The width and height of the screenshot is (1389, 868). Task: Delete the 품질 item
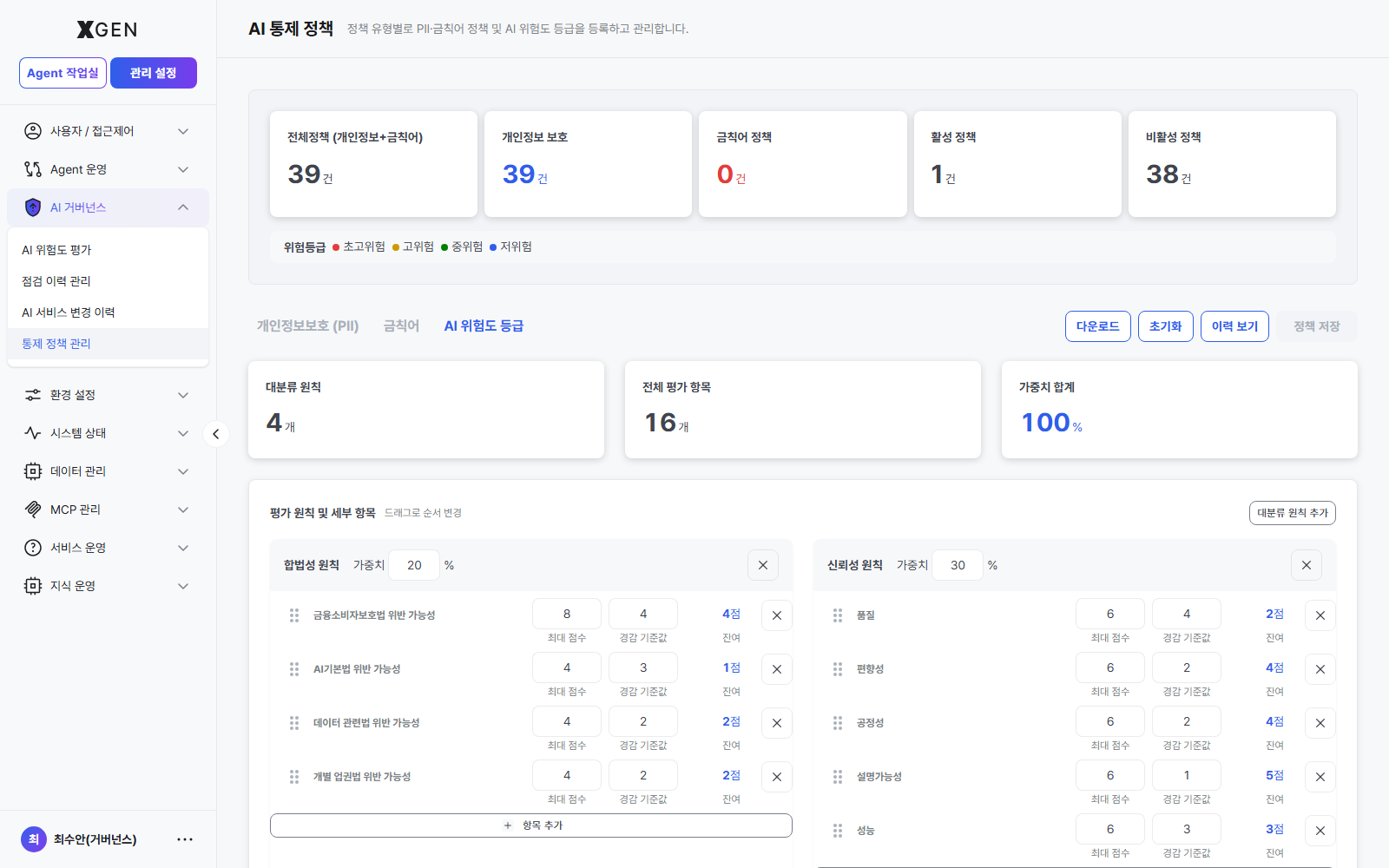point(1320,615)
